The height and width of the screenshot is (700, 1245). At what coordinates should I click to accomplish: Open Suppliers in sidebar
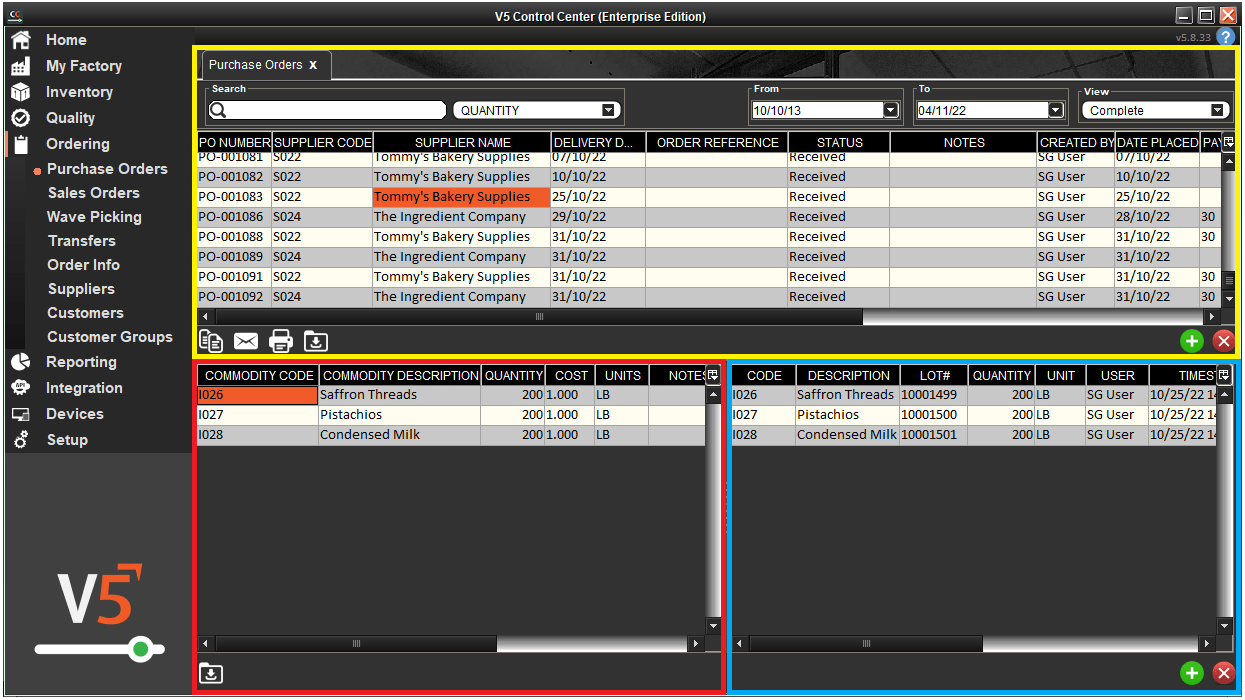pyautogui.click(x=81, y=289)
